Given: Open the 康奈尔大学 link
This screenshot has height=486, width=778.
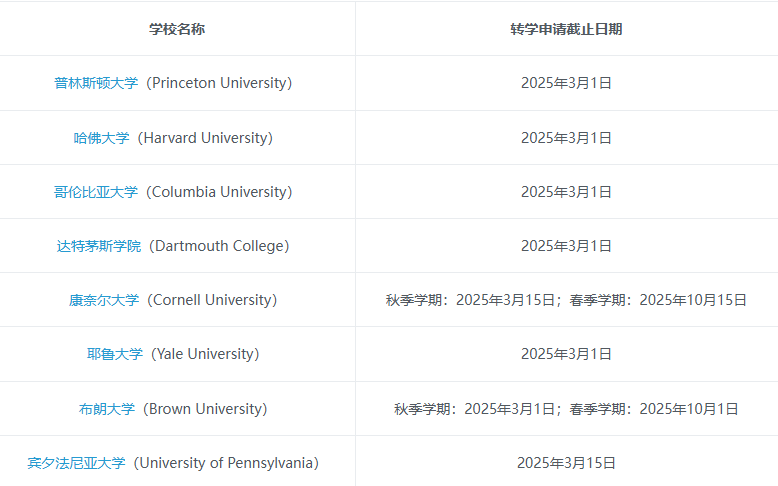Looking at the screenshot, I should 104,300.
